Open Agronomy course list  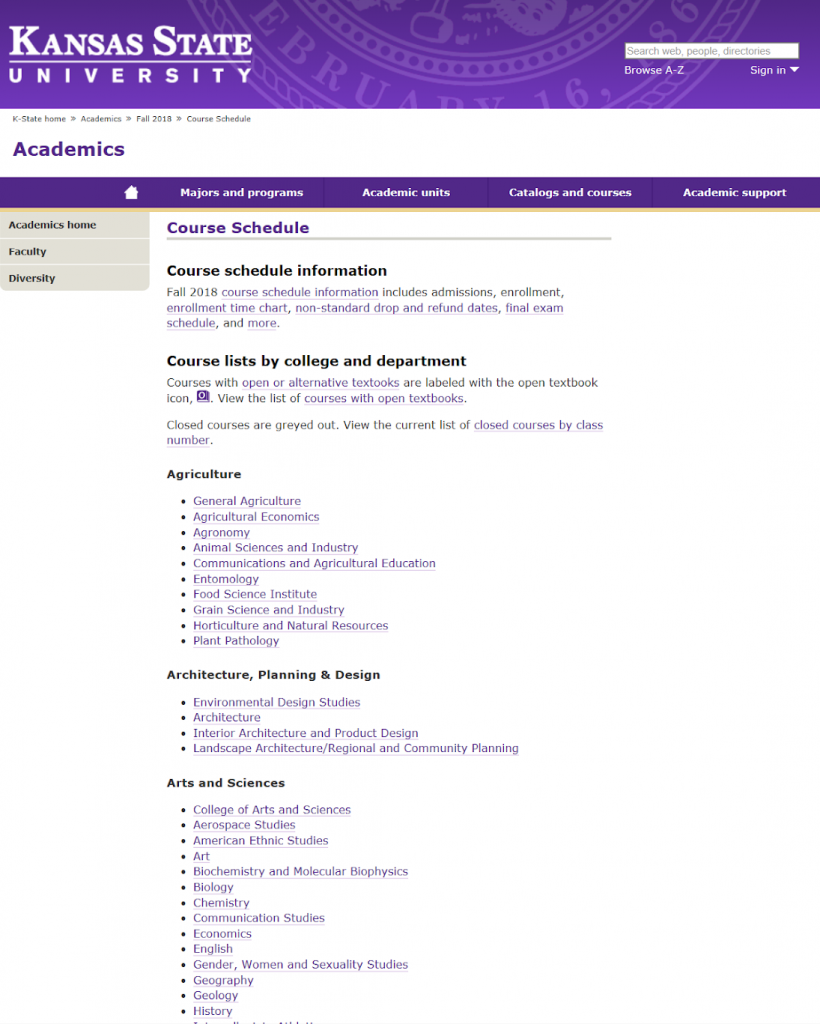[x=221, y=532]
